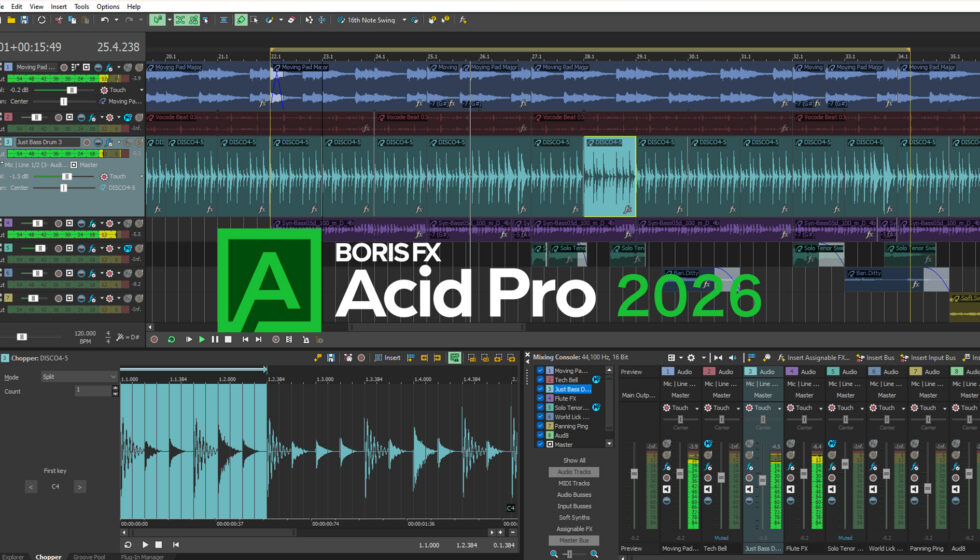Go to project start in the main transport
The width and height of the screenshot is (980, 560).
tap(245, 339)
